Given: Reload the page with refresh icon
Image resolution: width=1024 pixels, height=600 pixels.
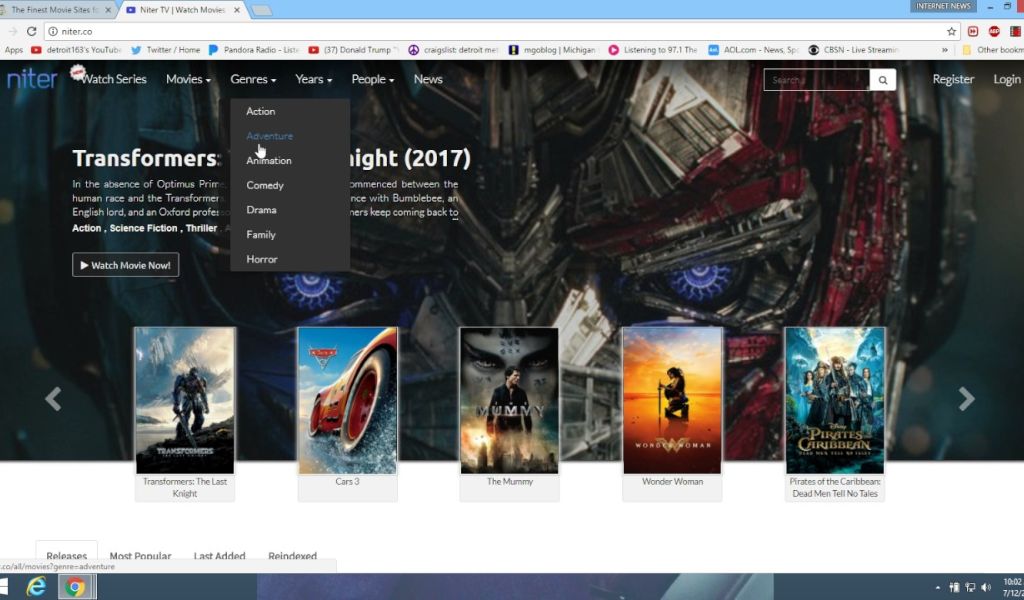Looking at the screenshot, I should [31, 31].
